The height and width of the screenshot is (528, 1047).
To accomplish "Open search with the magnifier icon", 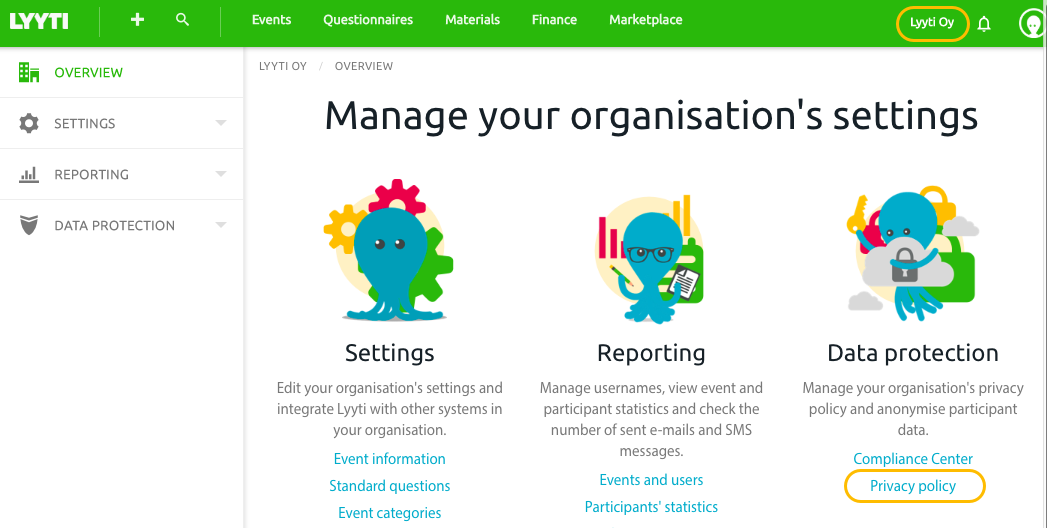I will pos(182,20).
